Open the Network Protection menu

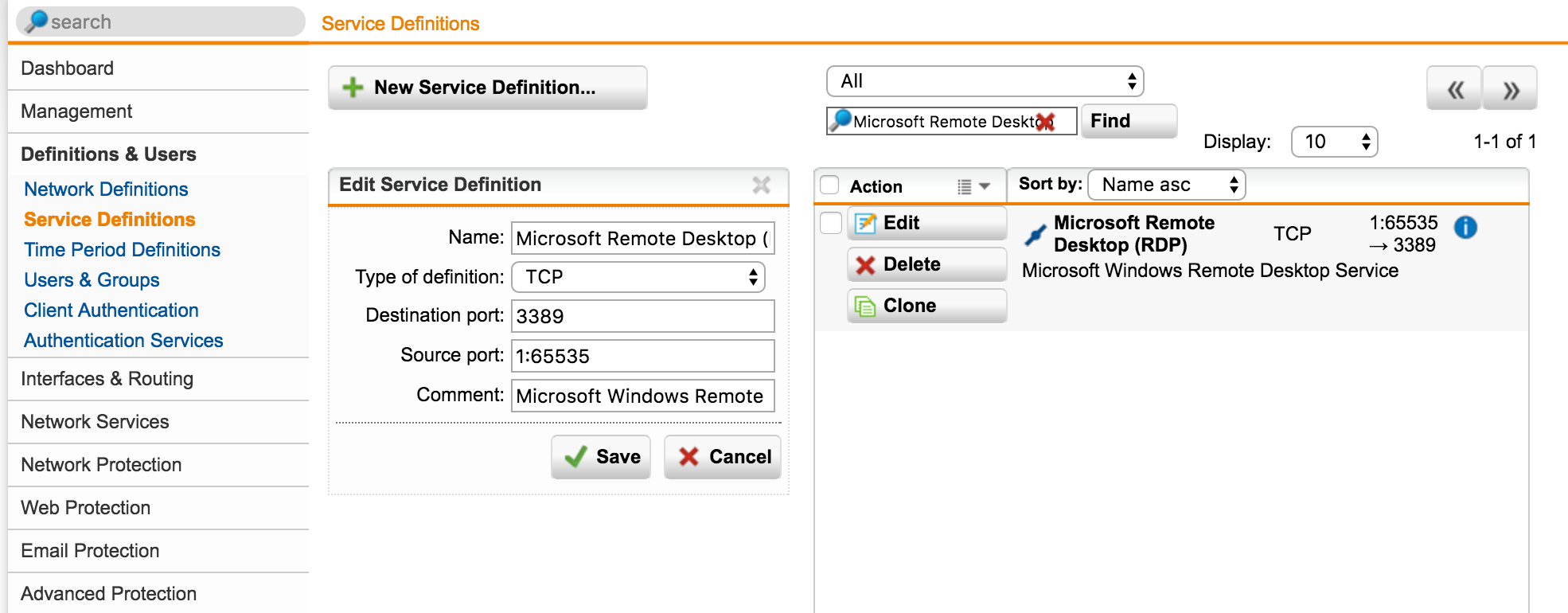158,465
